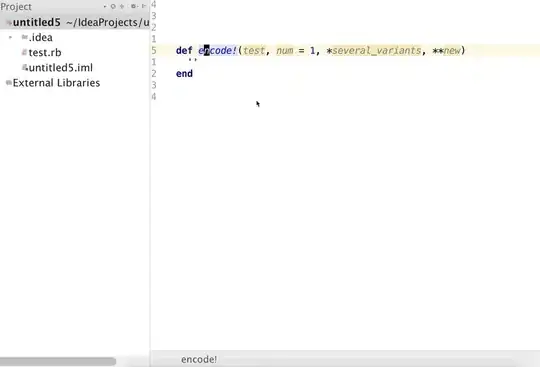
Task: Click the test parameter in the method signature
Action: 254,51
